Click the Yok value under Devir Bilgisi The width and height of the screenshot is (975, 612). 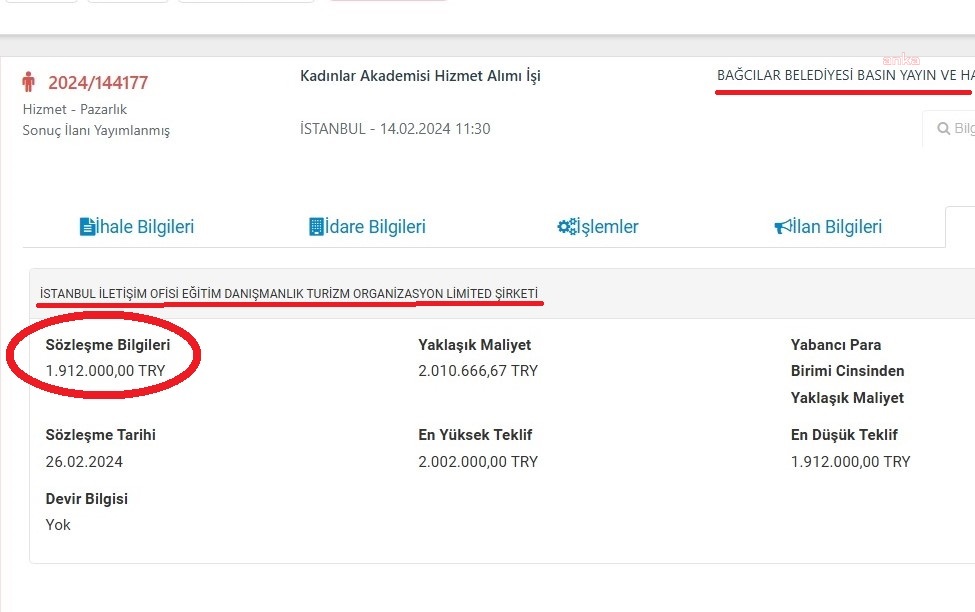(x=58, y=525)
